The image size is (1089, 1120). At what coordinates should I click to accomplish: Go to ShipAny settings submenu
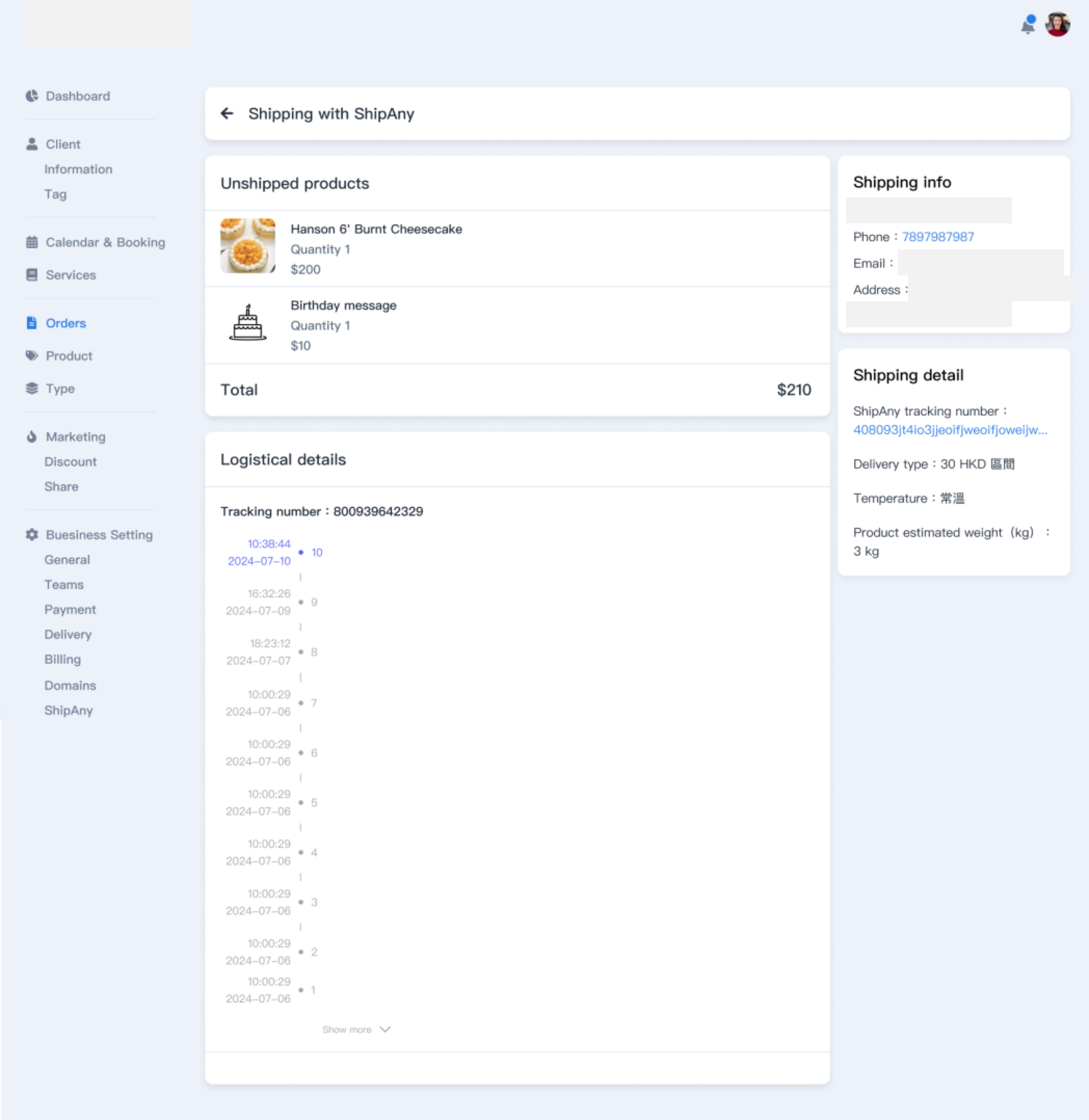coord(69,710)
